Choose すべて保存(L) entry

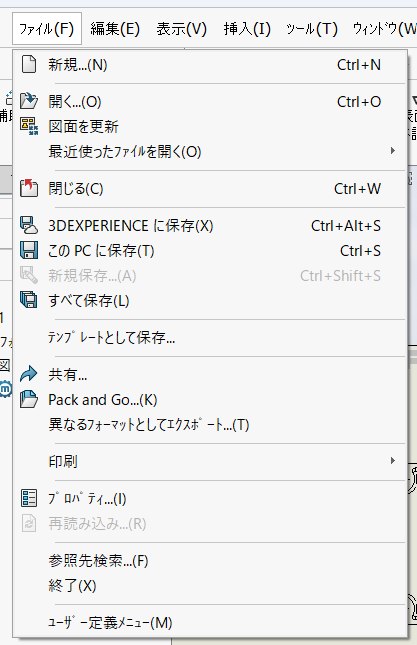pyautogui.click(x=210, y=301)
